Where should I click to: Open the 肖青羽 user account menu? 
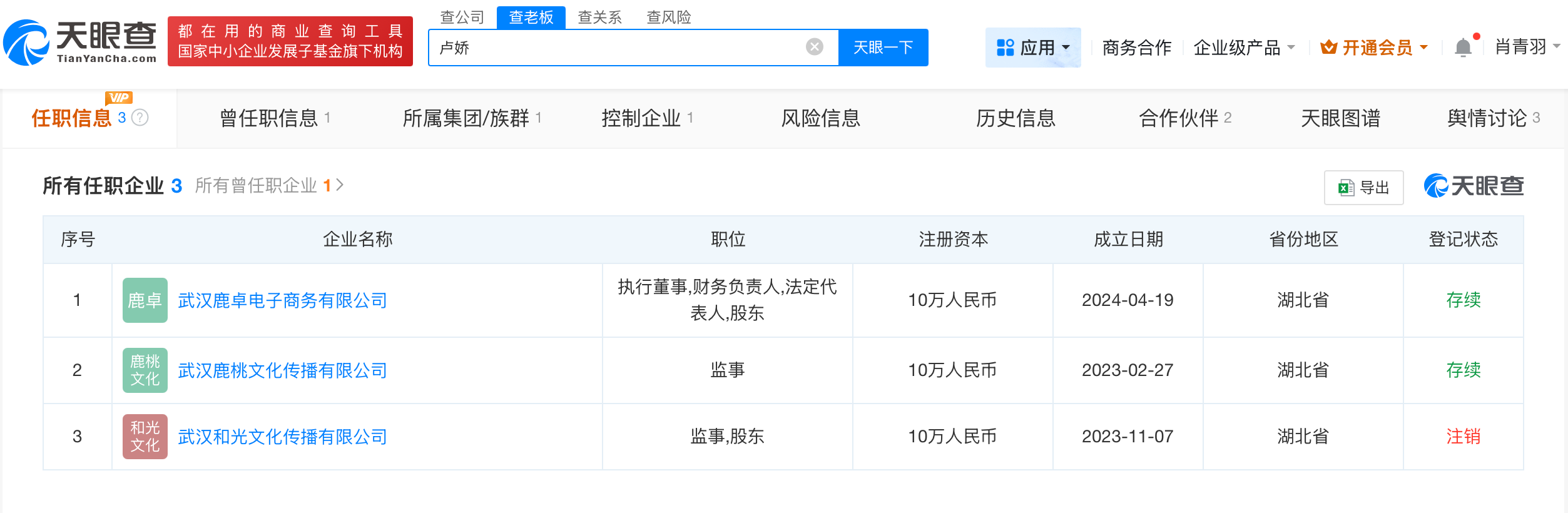click(1527, 47)
